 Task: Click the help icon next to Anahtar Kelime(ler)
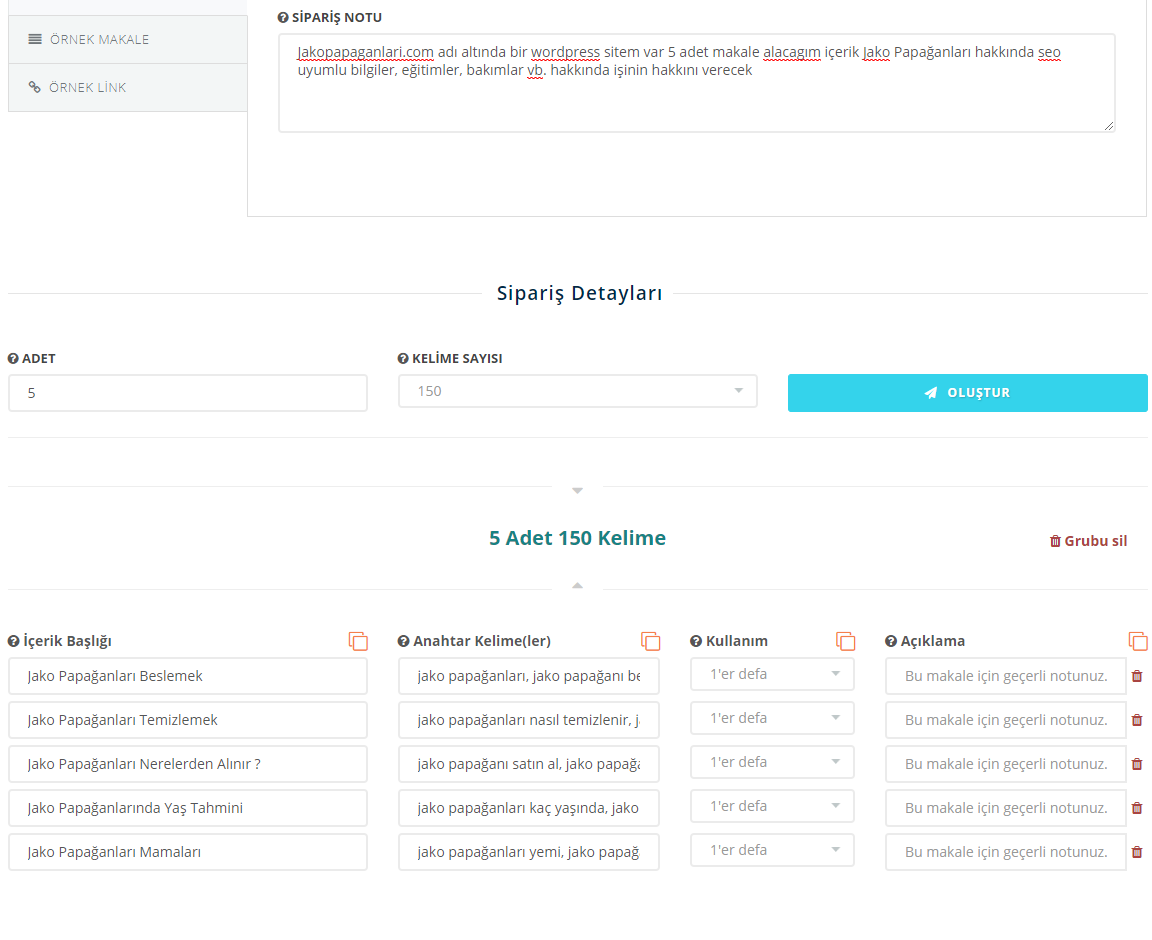[x=403, y=641]
